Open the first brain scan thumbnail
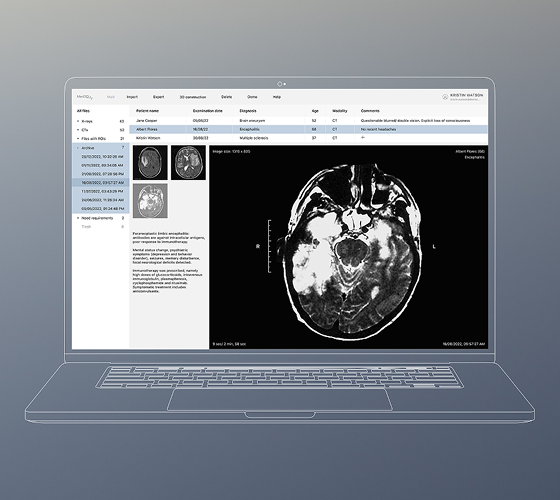This screenshot has height=500, width=560. [x=150, y=162]
